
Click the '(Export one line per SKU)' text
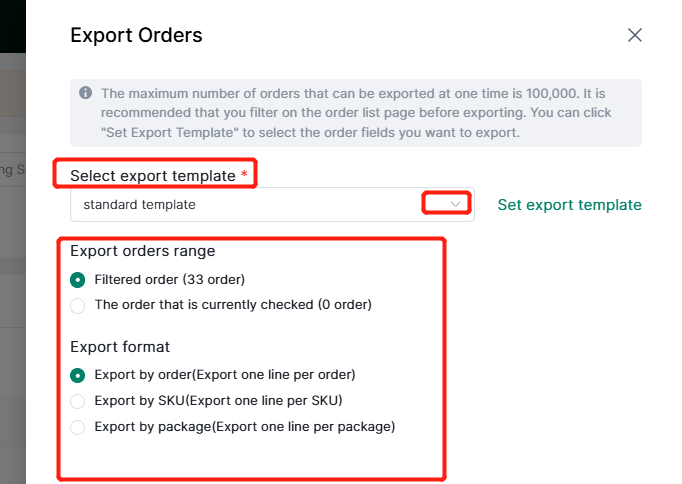[264, 401]
